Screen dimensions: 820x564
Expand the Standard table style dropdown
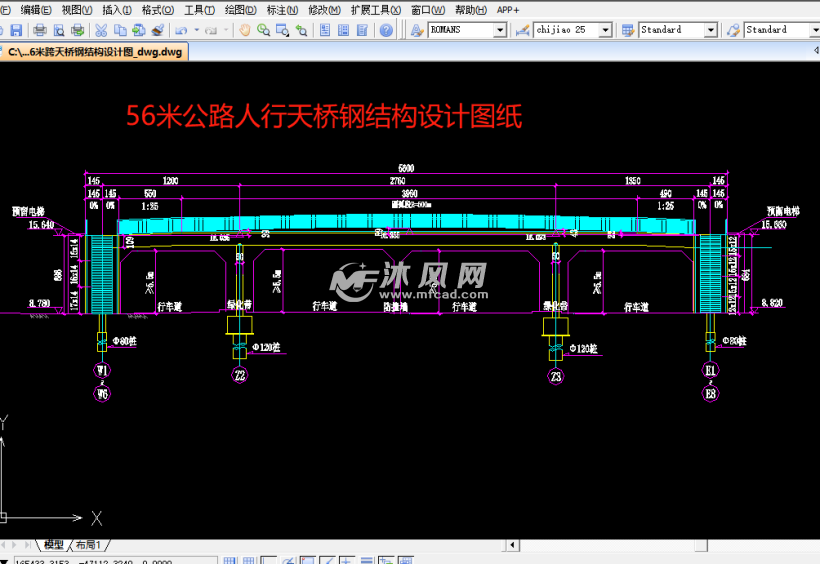coord(710,30)
